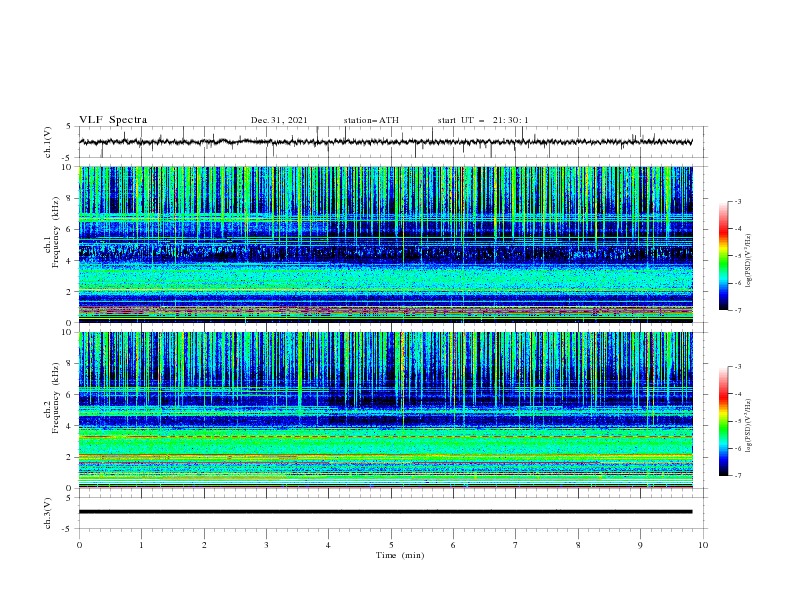Click tick label "8" on the Time axis
The width and height of the screenshot is (792, 612).
[578, 545]
